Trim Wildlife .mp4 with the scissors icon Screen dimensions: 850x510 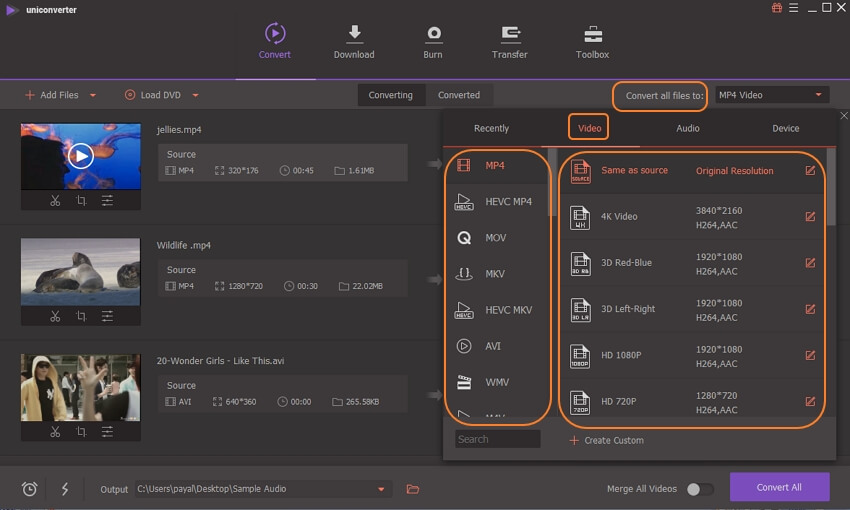tap(55, 316)
